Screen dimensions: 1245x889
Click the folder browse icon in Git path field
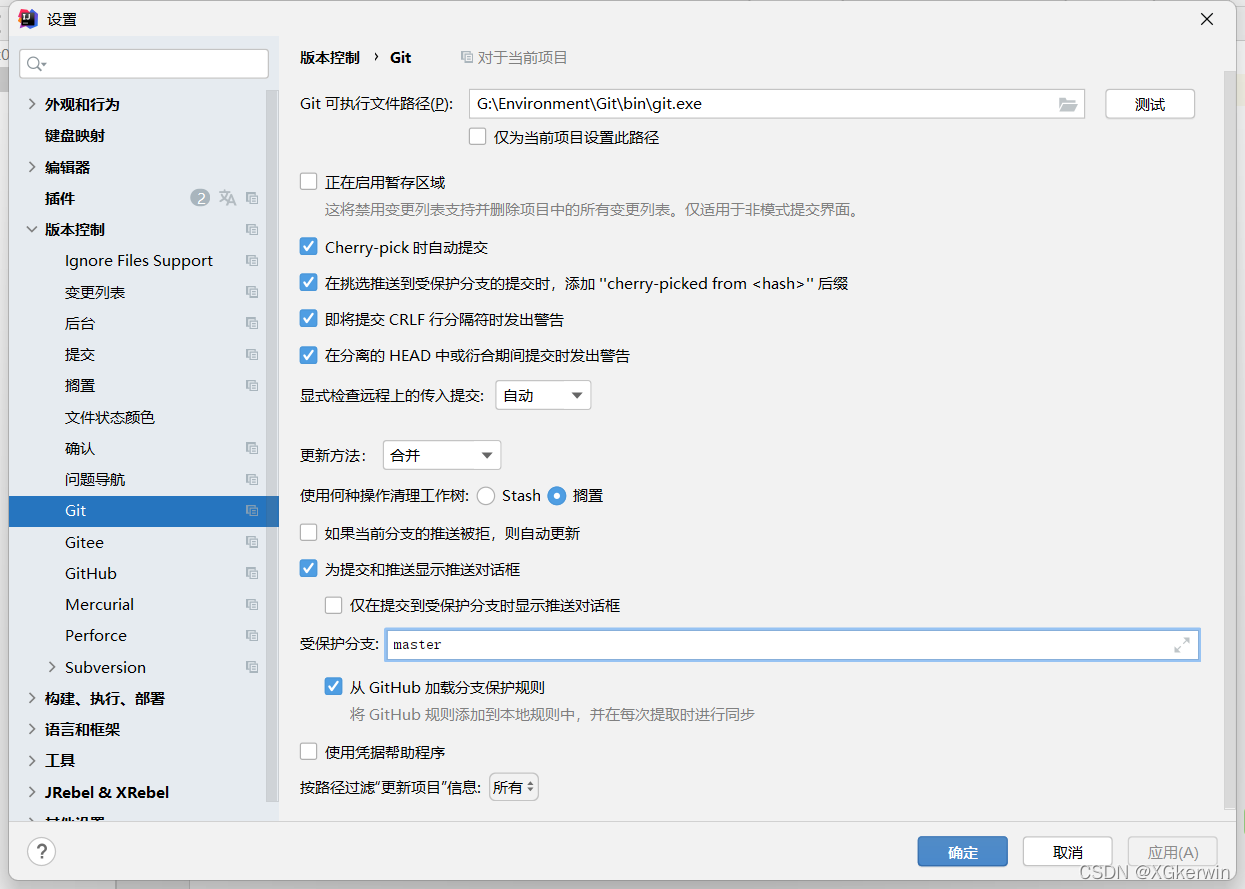(x=1068, y=104)
